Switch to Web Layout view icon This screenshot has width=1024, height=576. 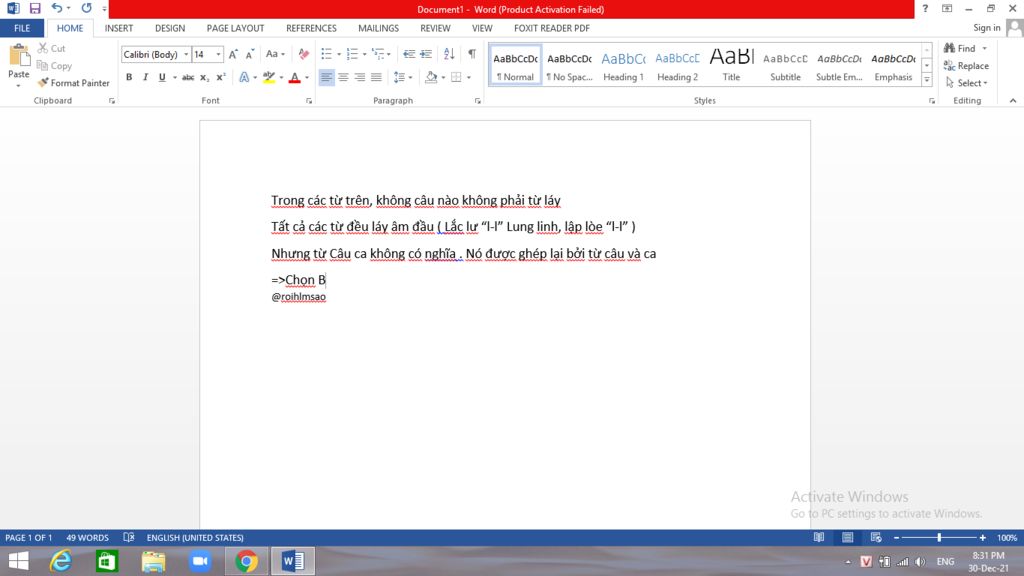(876, 537)
